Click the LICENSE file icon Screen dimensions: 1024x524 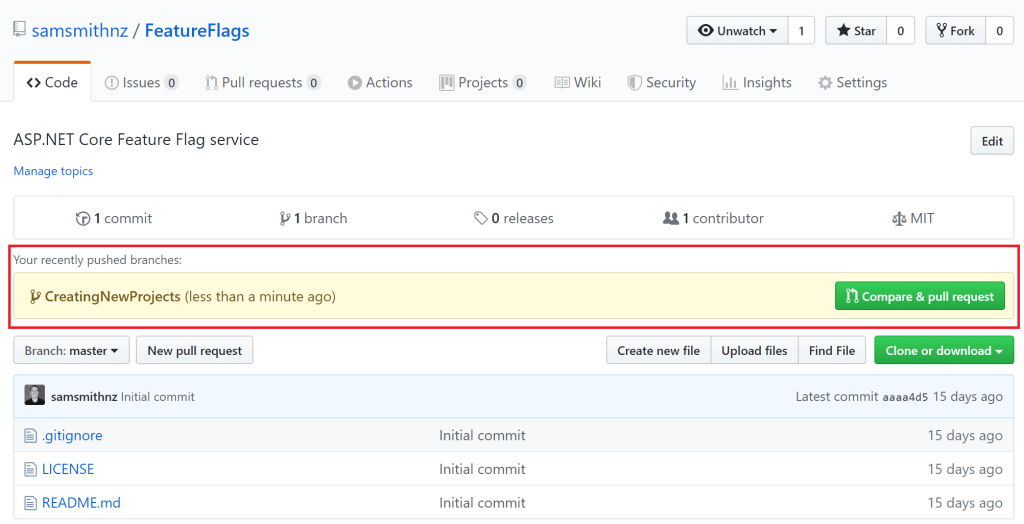(30, 469)
